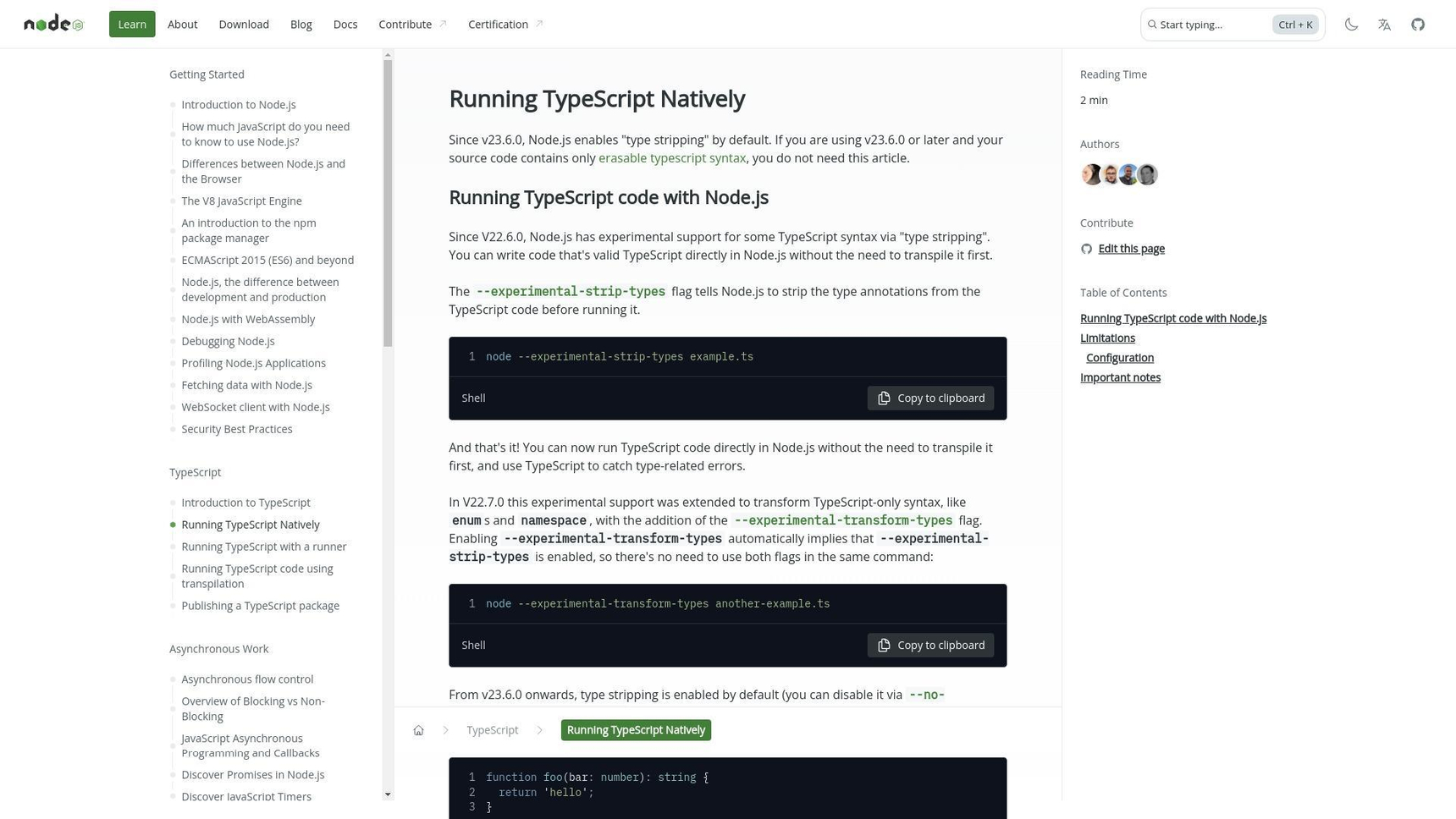Open Introduction to Node.js article
The height and width of the screenshot is (819, 1456).
pos(239,105)
